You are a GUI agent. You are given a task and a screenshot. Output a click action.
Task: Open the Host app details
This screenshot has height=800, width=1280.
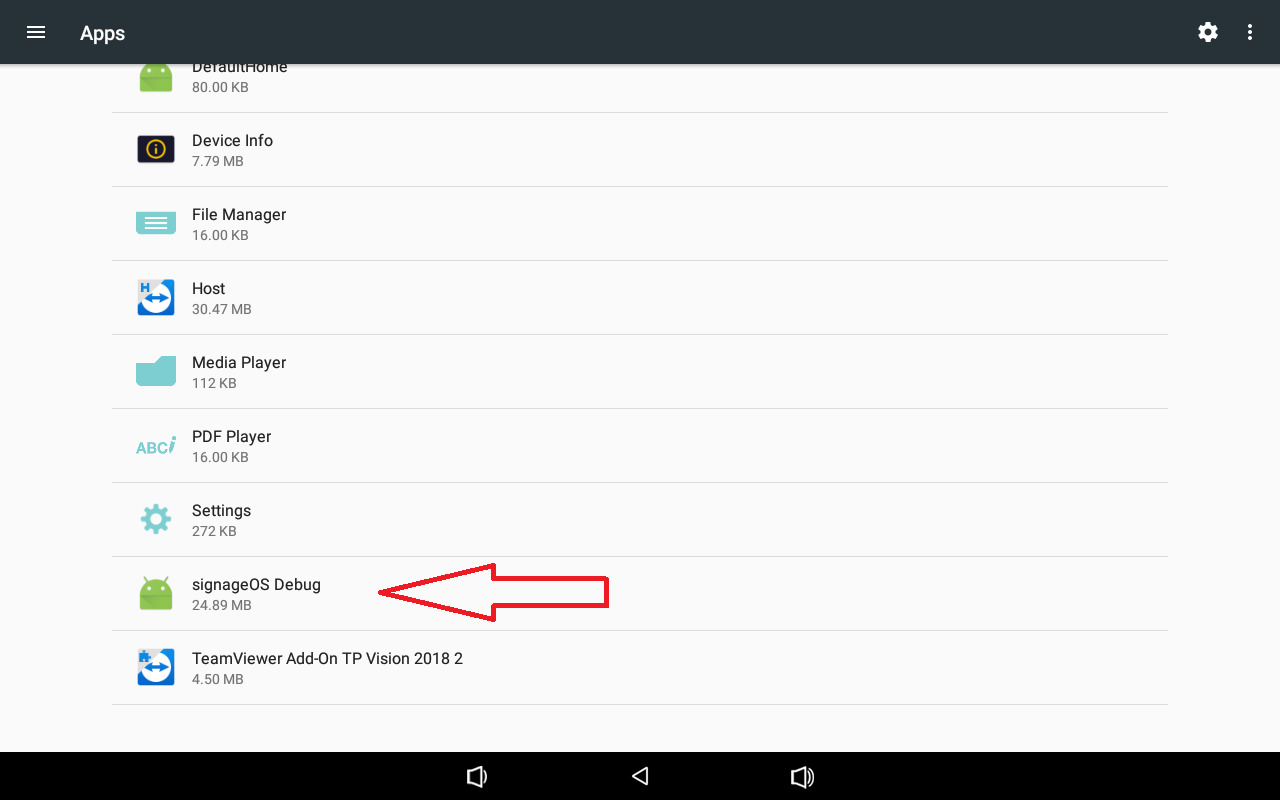640,298
